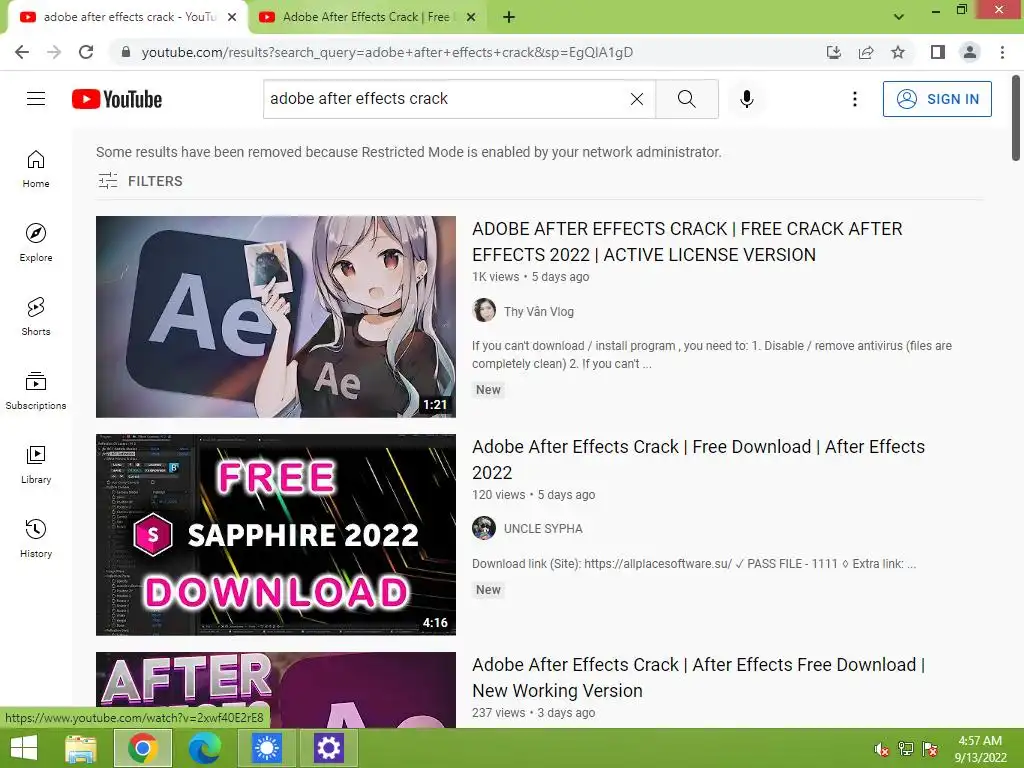Viewport: 1024px width, 768px height.
Task: Open Chrome profile avatar
Action: click(x=970, y=52)
